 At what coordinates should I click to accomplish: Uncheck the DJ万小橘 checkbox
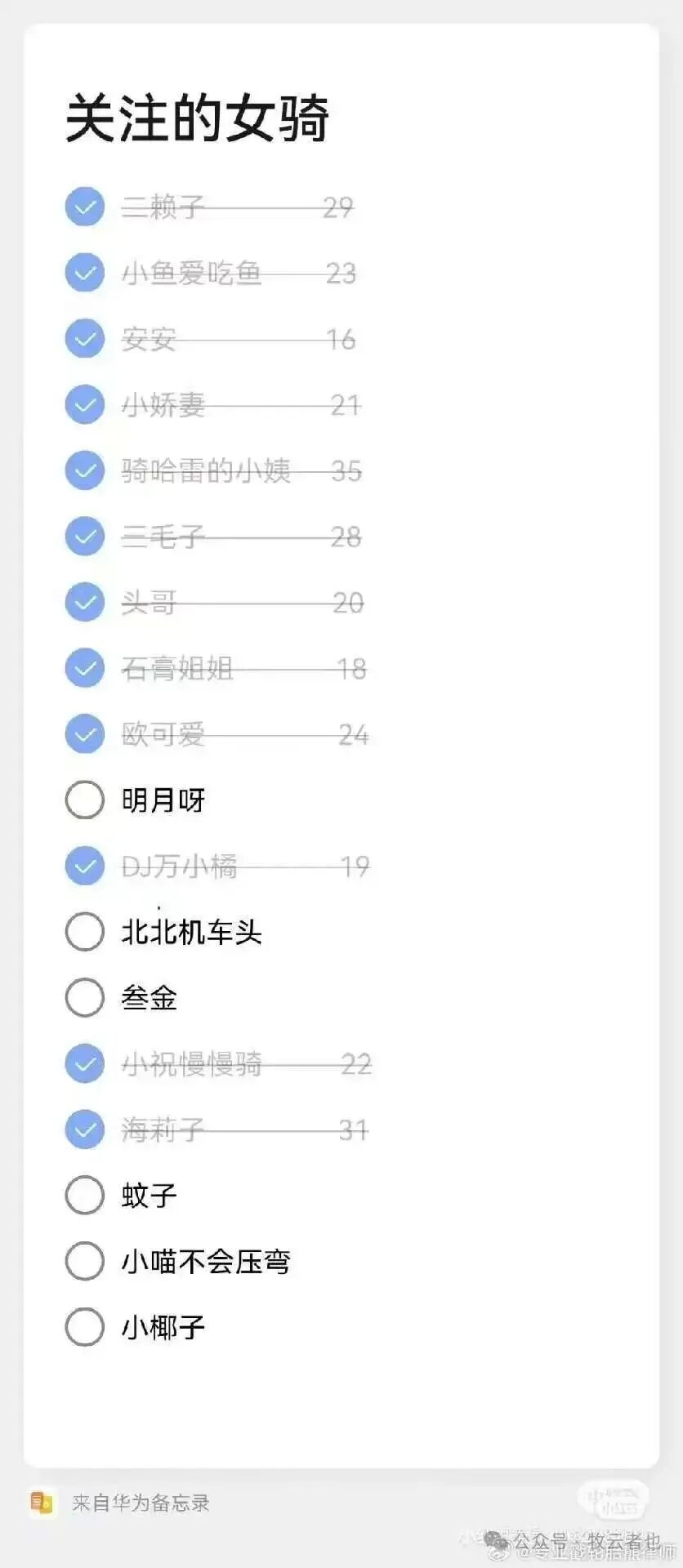point(85,866)
